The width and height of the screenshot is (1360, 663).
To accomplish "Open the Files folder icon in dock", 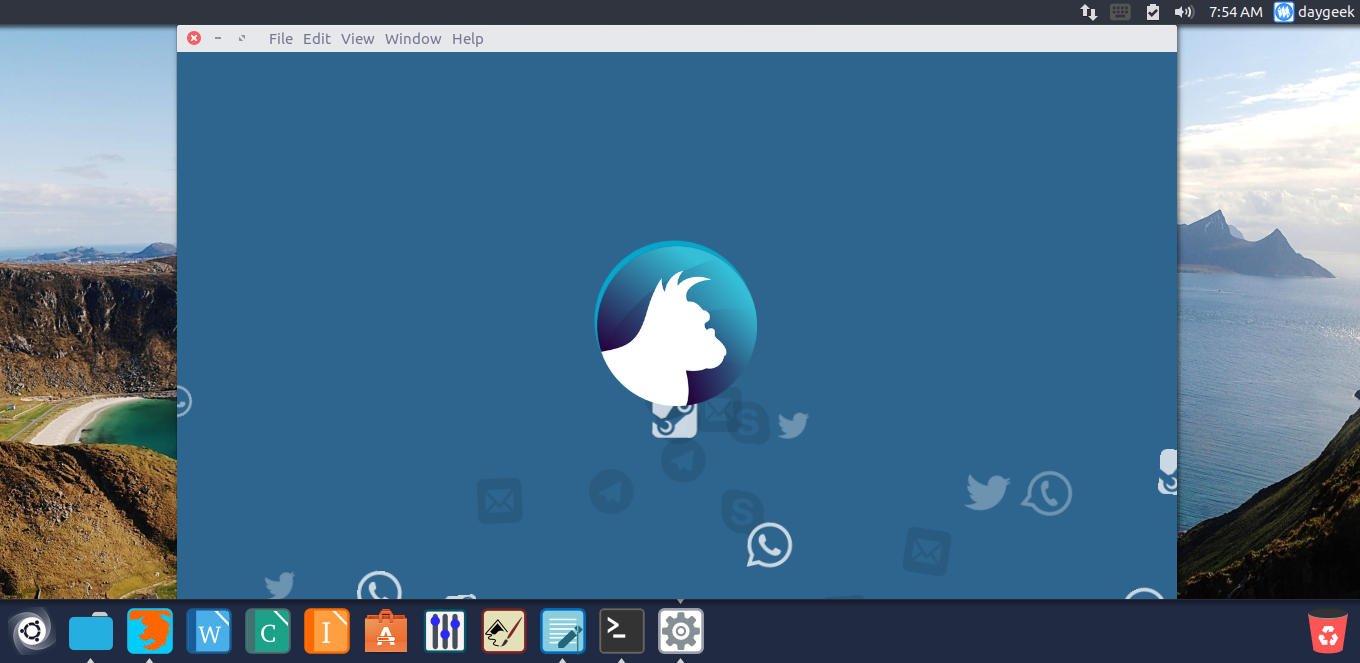I will pyautogui.click(x=91, y=632).
